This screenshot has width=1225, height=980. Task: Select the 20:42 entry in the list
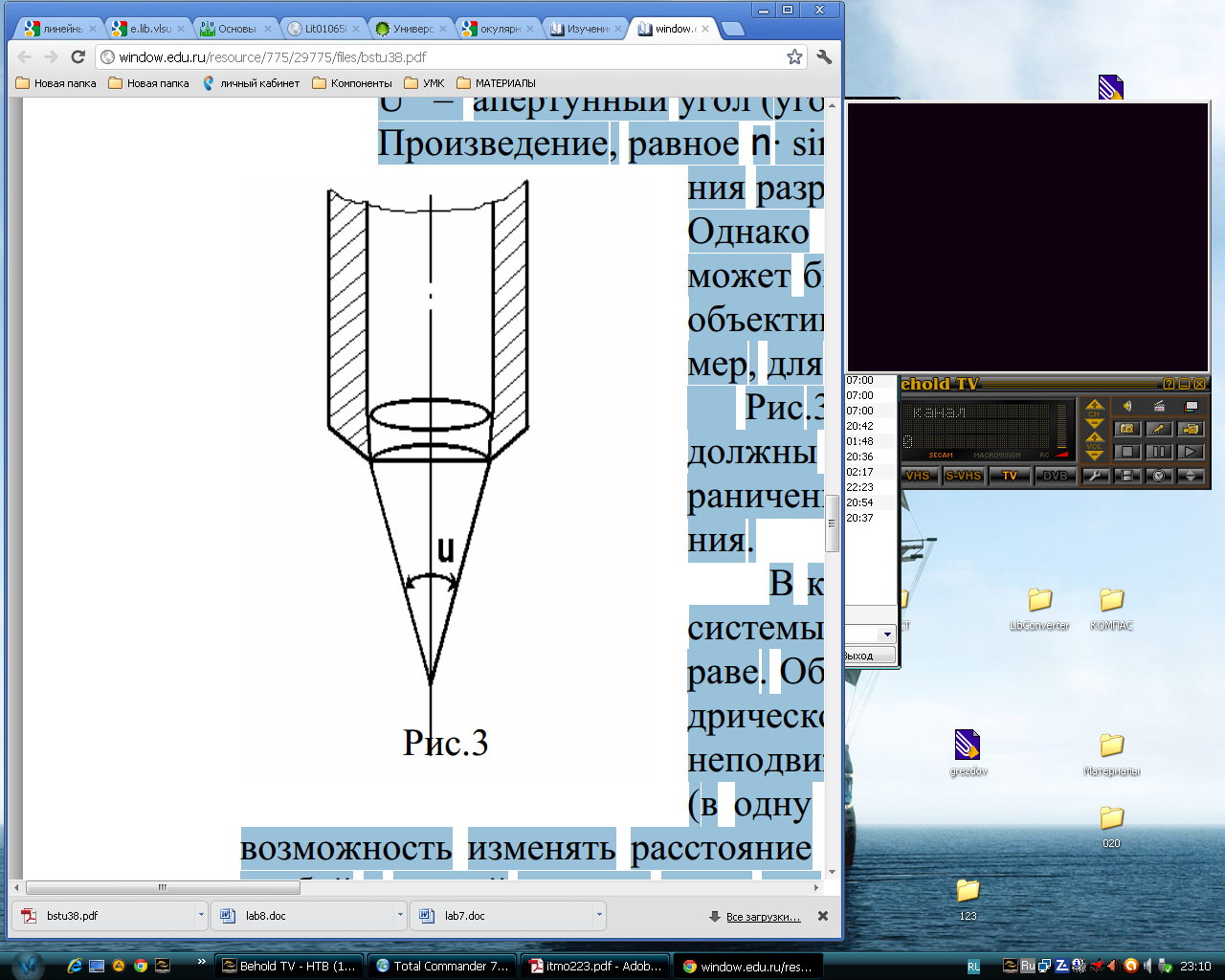click(x=869, y=426)
